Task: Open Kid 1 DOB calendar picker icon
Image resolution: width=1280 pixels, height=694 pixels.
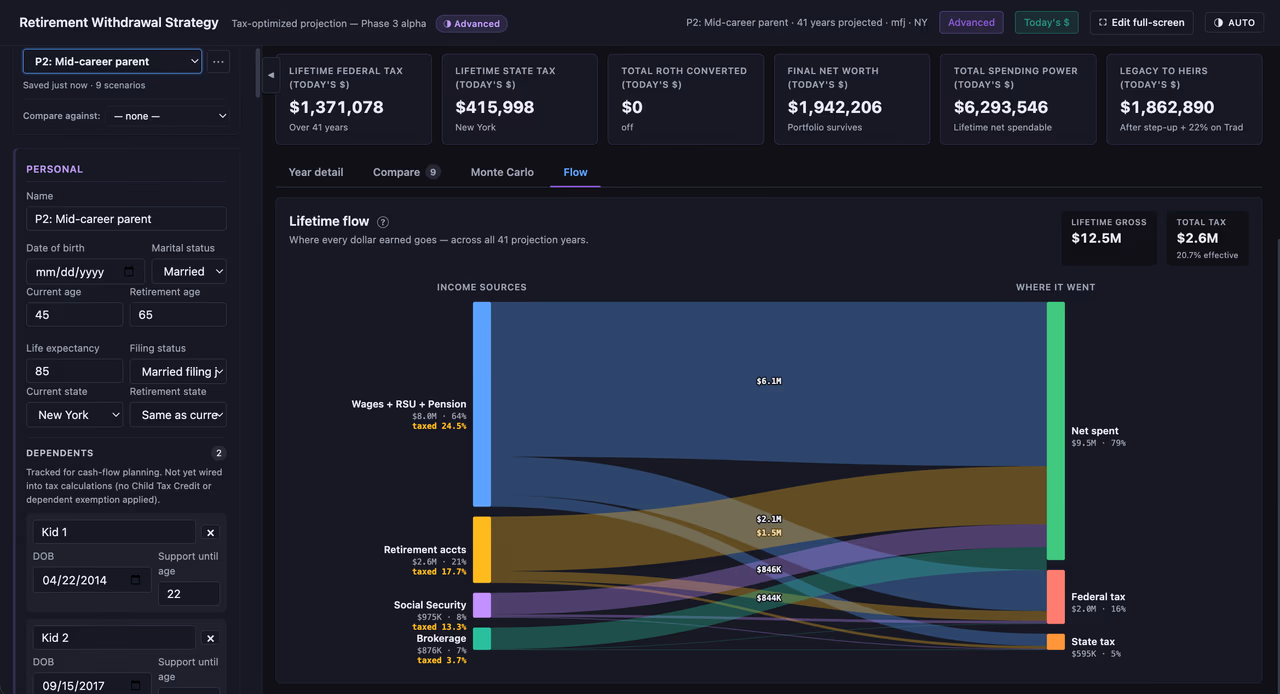Action: pos(136,580)
